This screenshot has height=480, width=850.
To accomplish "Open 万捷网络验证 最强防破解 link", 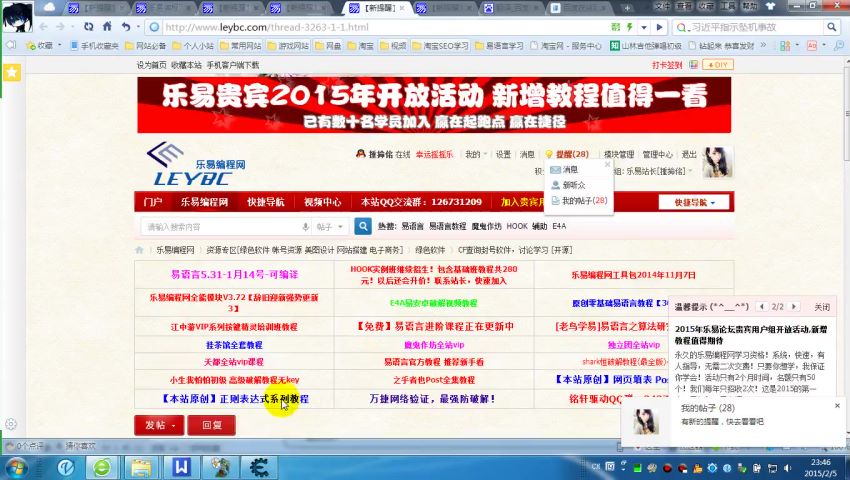I will click(432, 399).
